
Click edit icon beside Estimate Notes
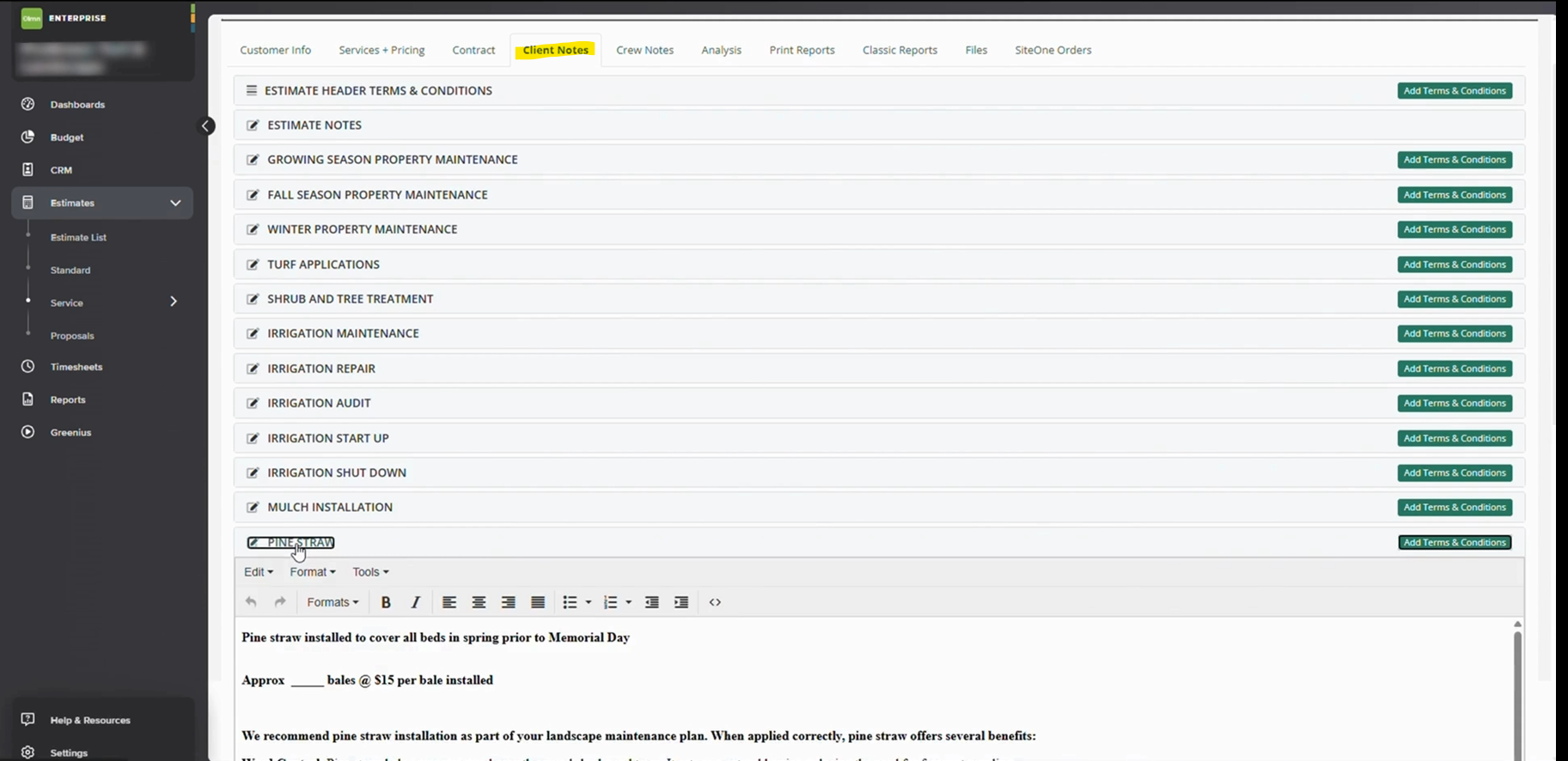tap(253, 125)
